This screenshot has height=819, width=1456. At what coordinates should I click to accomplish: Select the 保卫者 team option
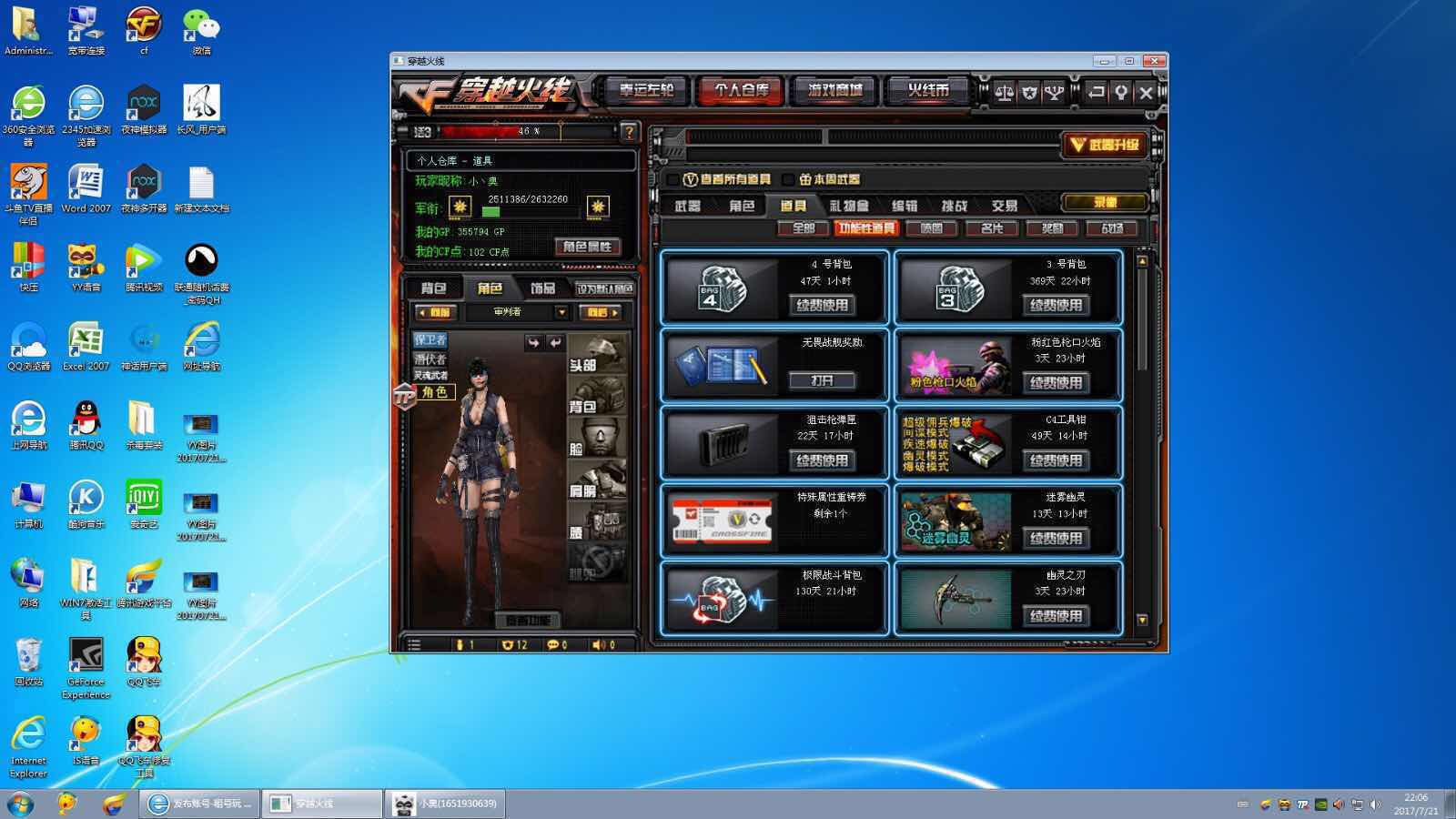pos(430,340)
